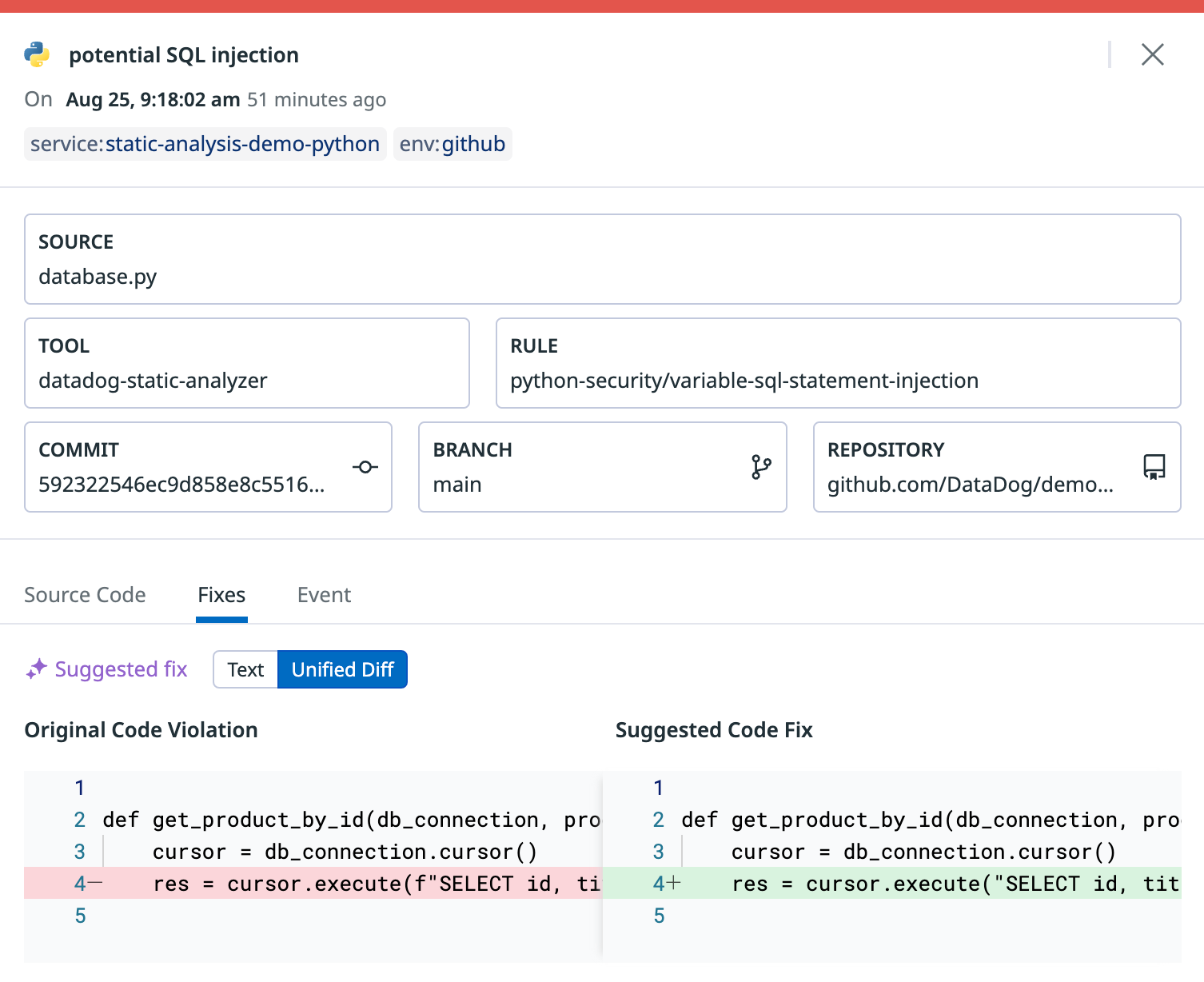Switch to the Text view toggle
The width and height of the screenshot is (1204, 982).
click(x=245, y=669)
